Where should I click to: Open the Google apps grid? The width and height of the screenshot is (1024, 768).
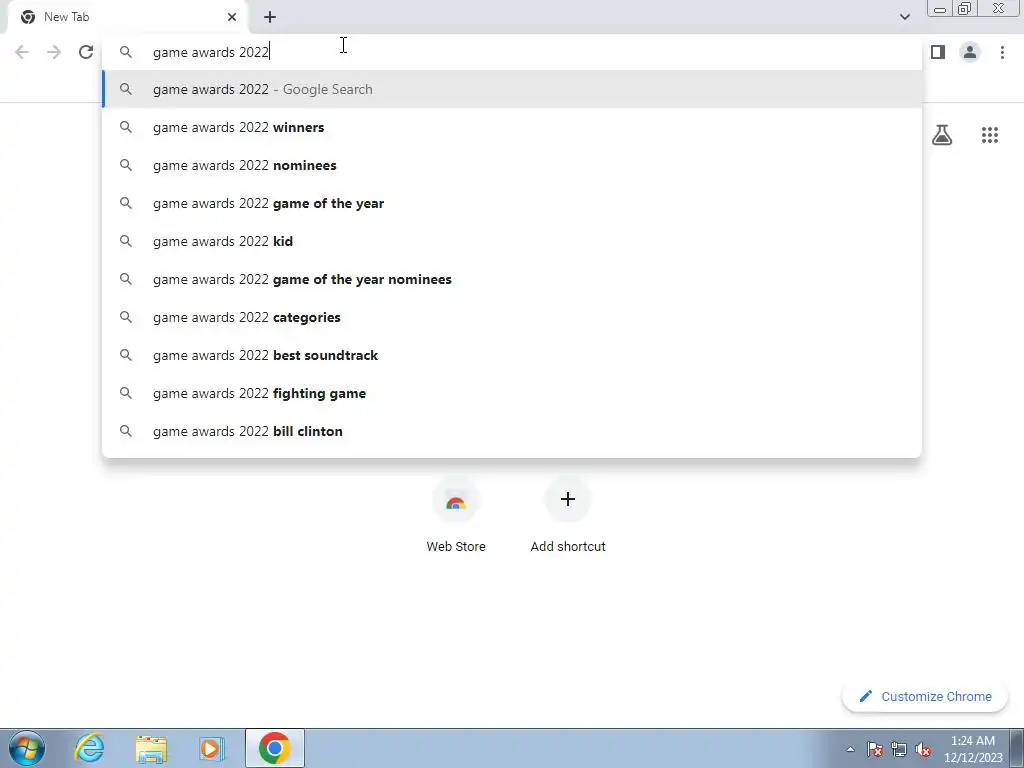coord(989,135)
